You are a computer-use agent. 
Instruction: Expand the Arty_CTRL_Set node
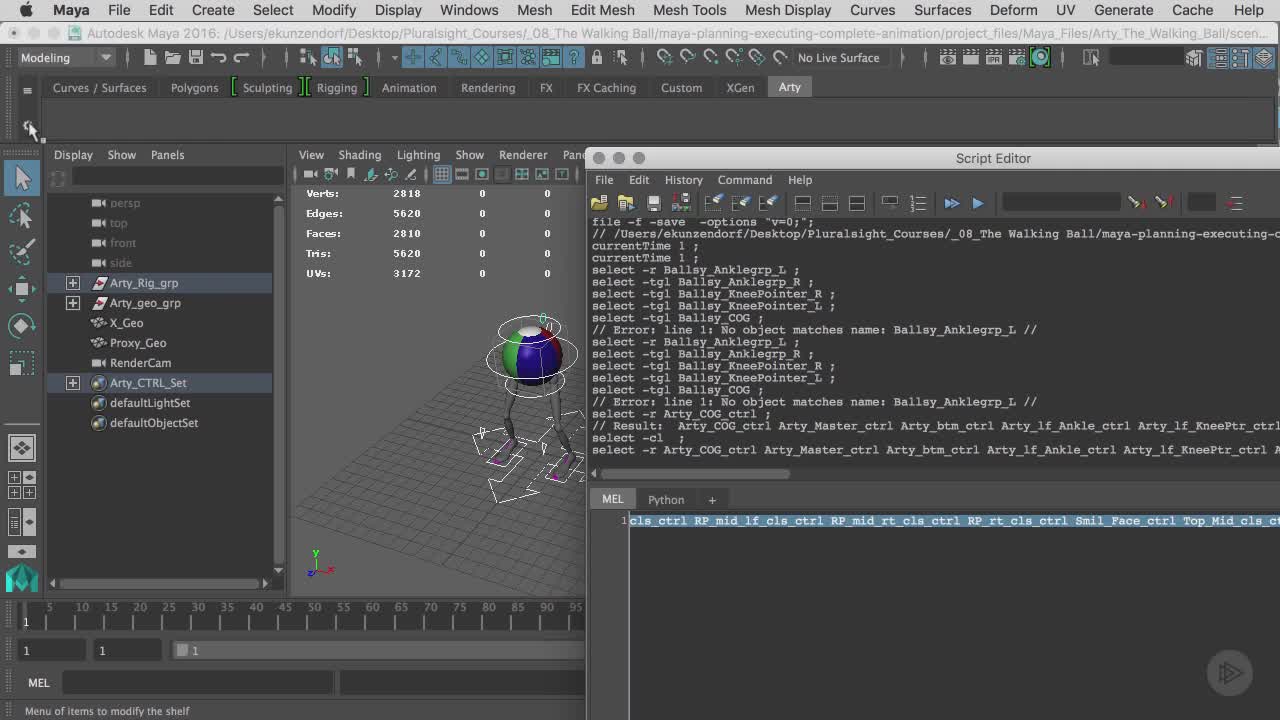(73, 383)
